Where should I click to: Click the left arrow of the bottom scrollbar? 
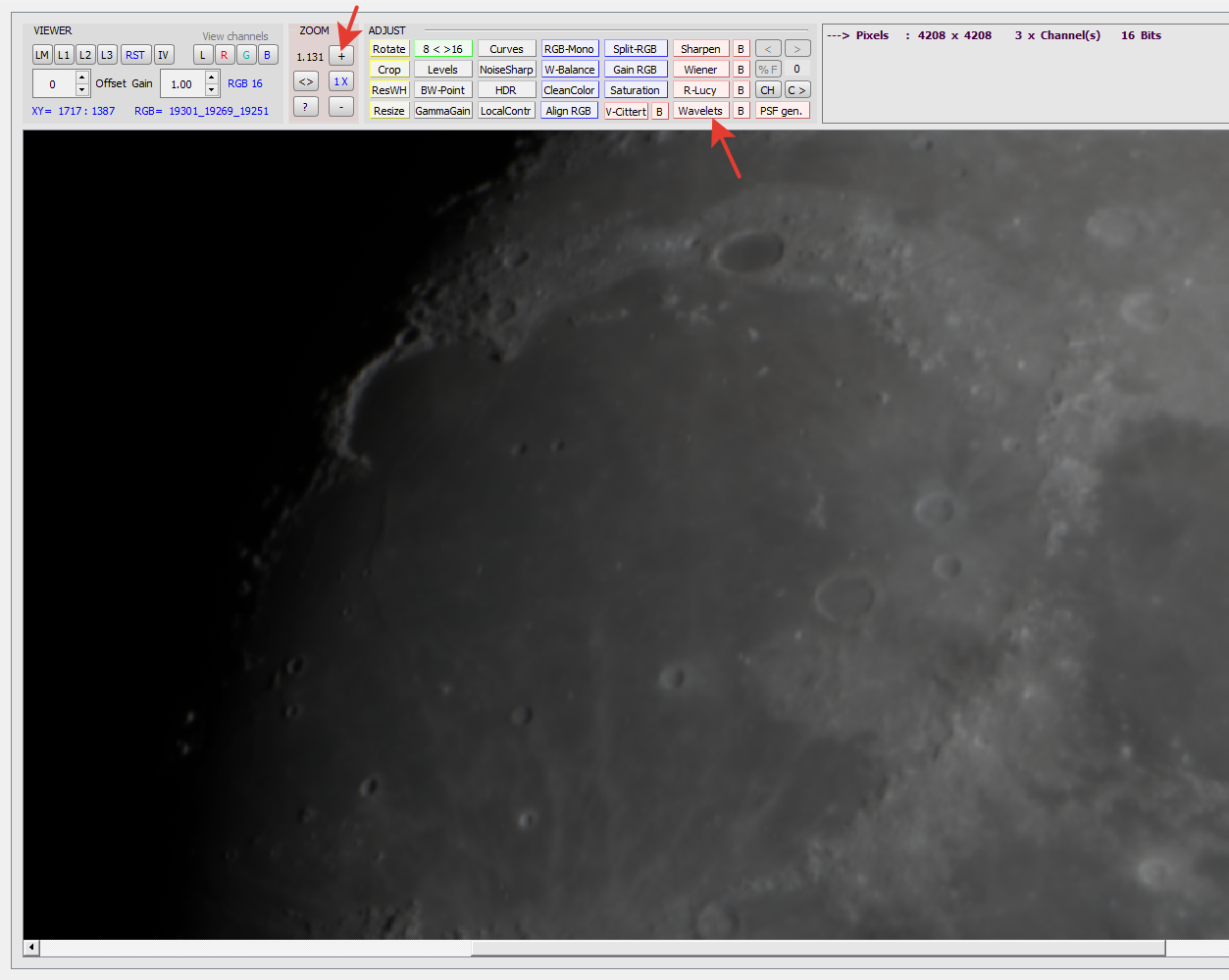(29, 947)
